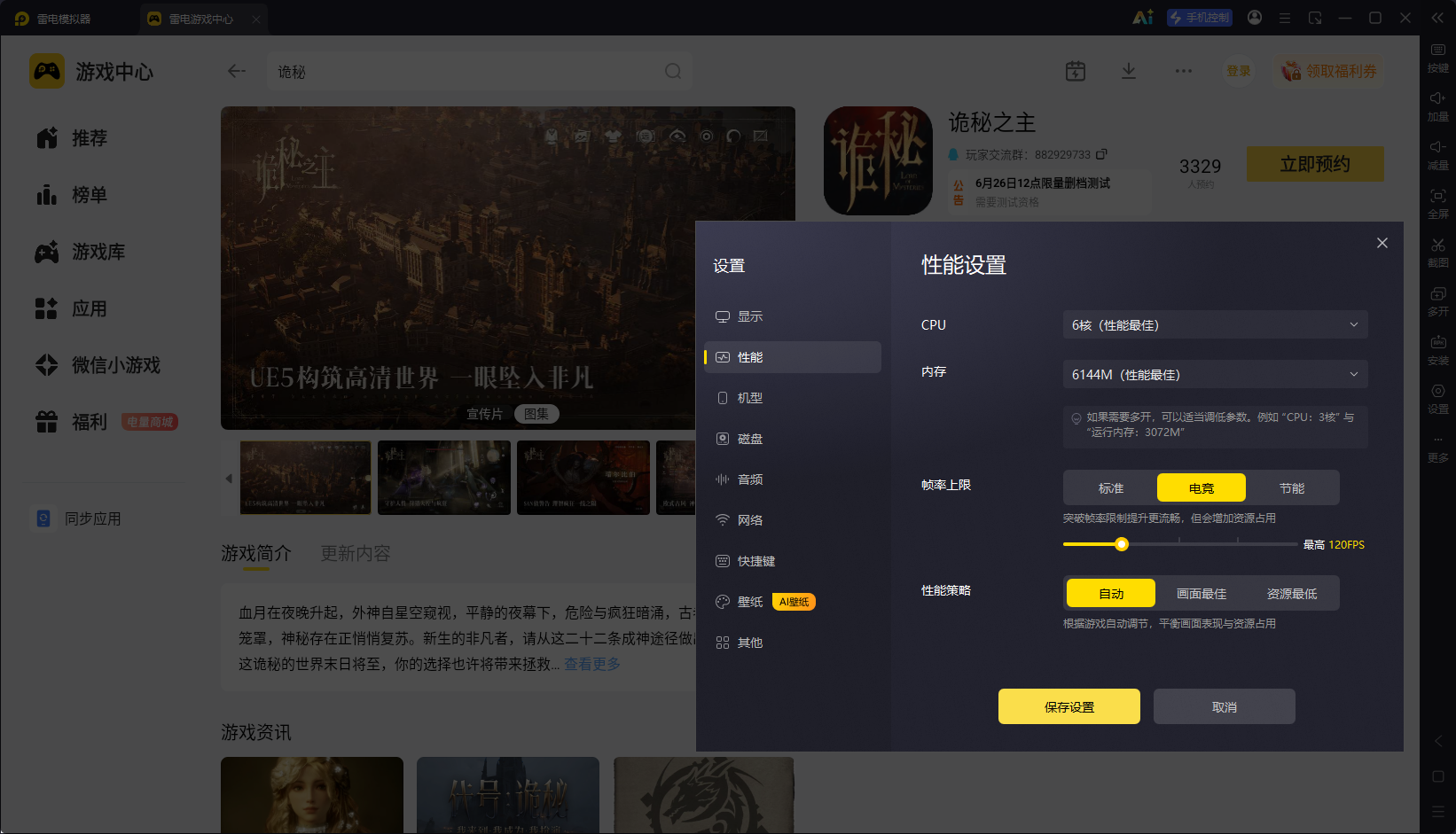
Task: Open the downloads icon in game center
Action: 1129,71
